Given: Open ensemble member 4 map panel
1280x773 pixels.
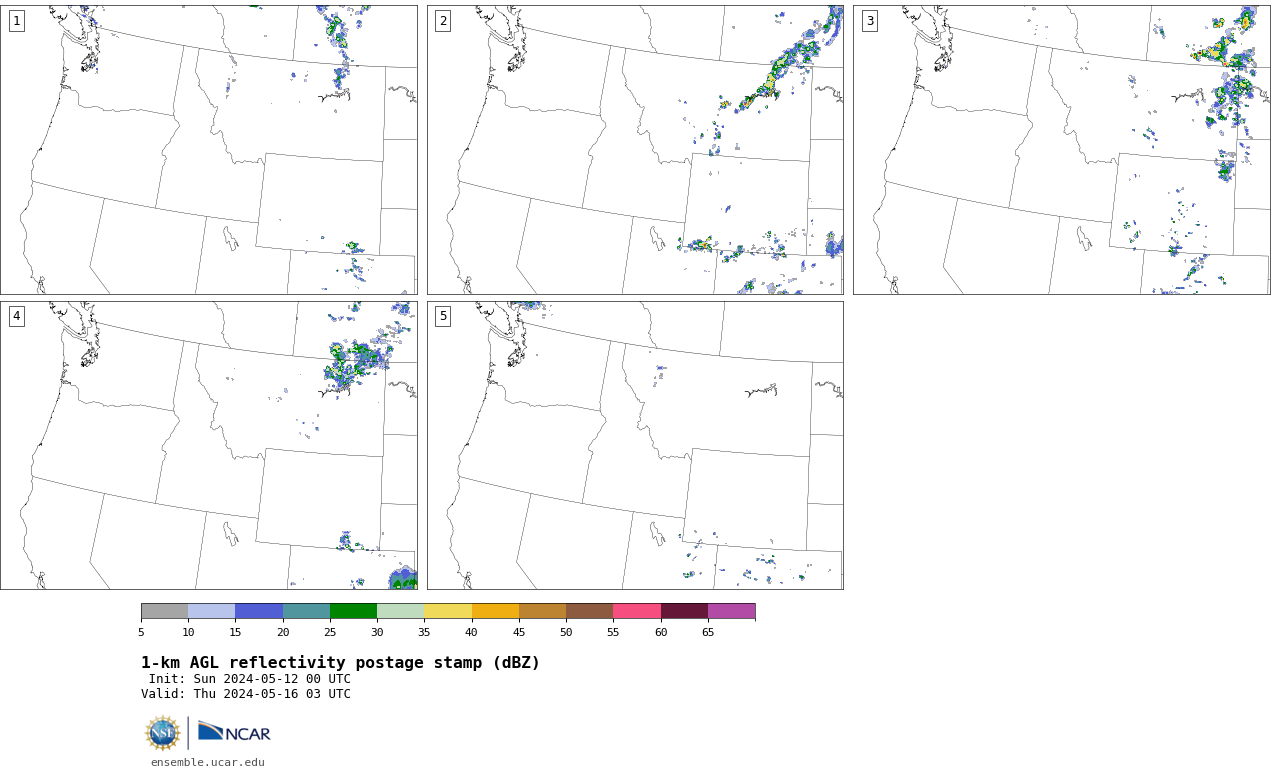Looking at the screenshot, I should coord(209,445).
